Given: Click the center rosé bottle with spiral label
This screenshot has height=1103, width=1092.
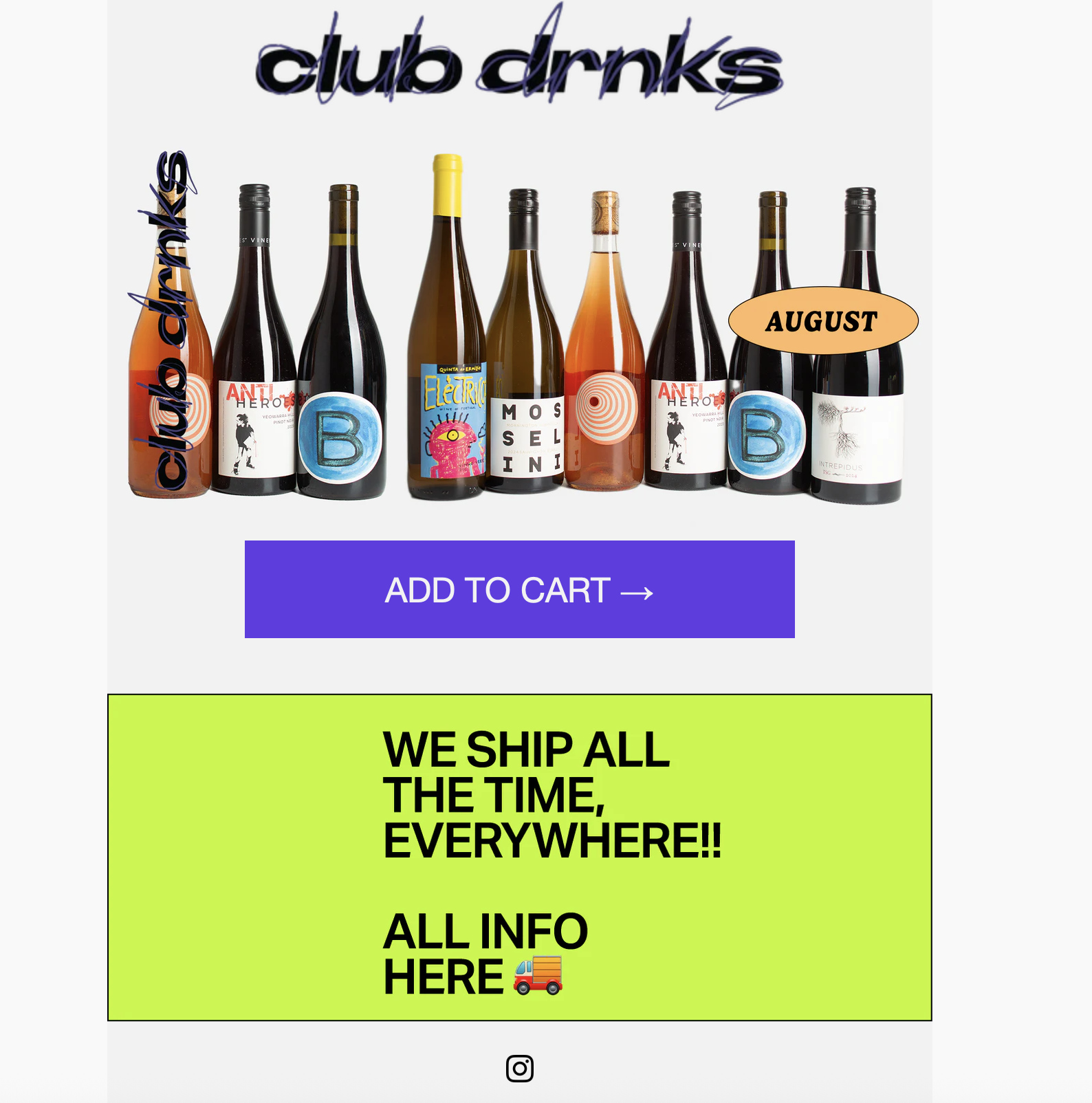Looking at the screenshot, I should 605,341.
